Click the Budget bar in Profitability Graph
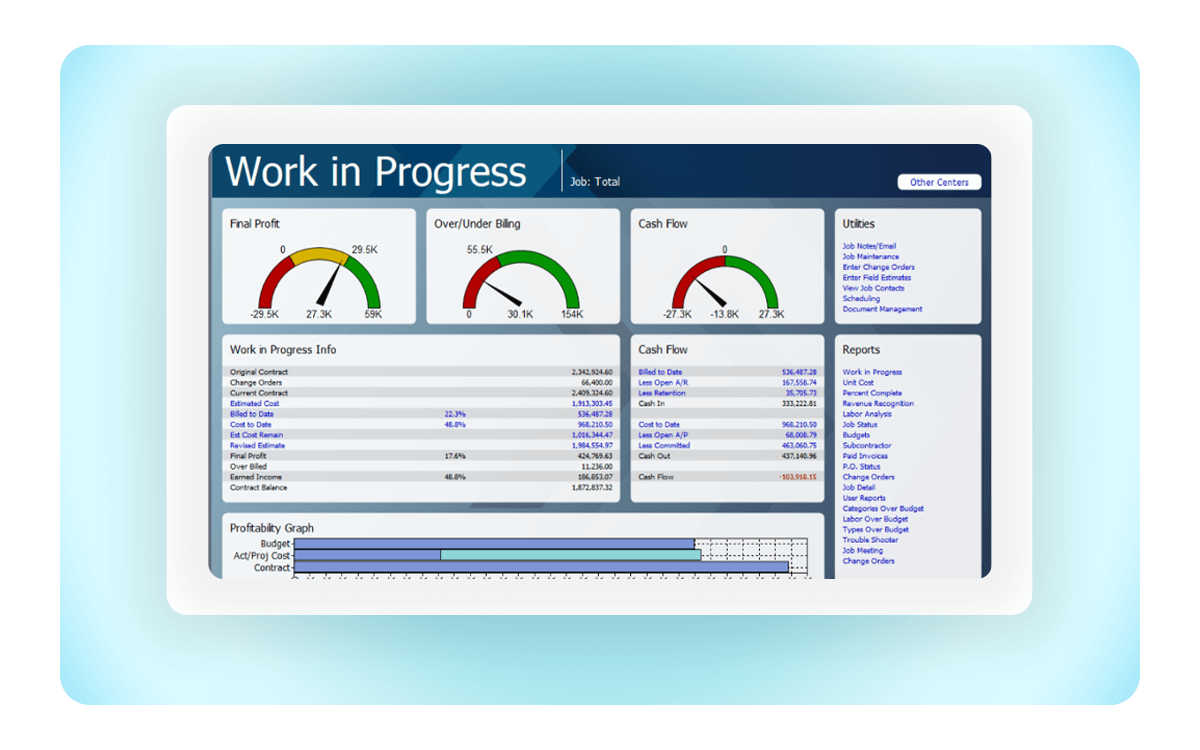The height and width of the screenshot is (750, 1200). (494, 544)
